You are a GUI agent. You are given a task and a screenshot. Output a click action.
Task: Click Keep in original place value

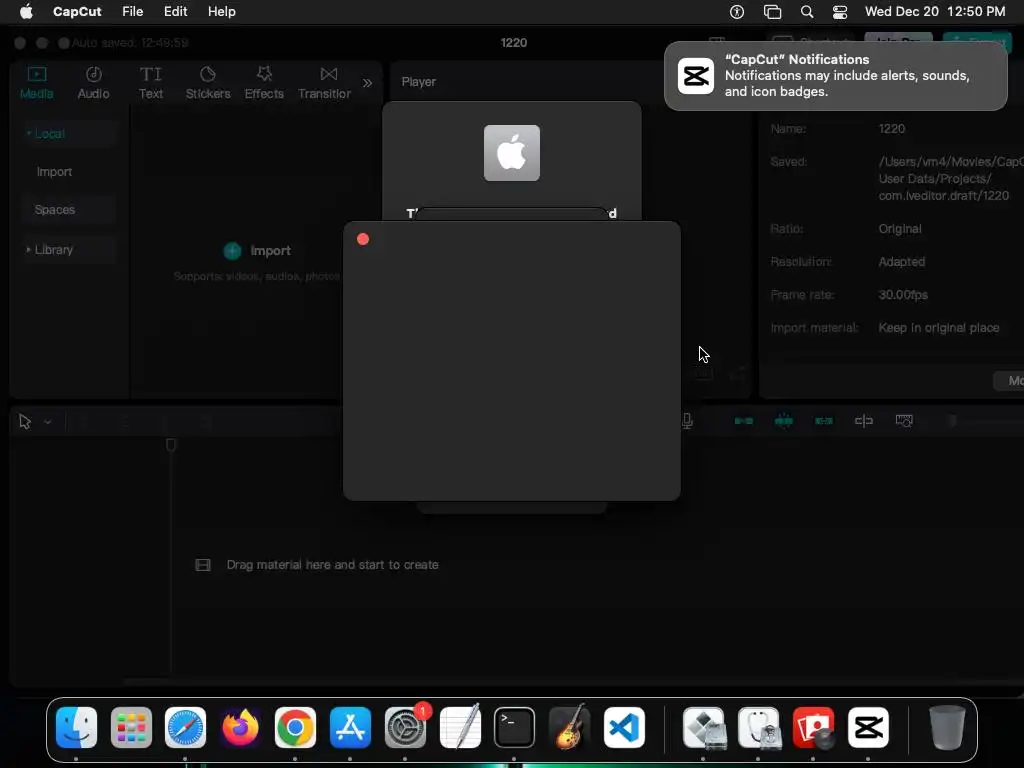(939, 328)
